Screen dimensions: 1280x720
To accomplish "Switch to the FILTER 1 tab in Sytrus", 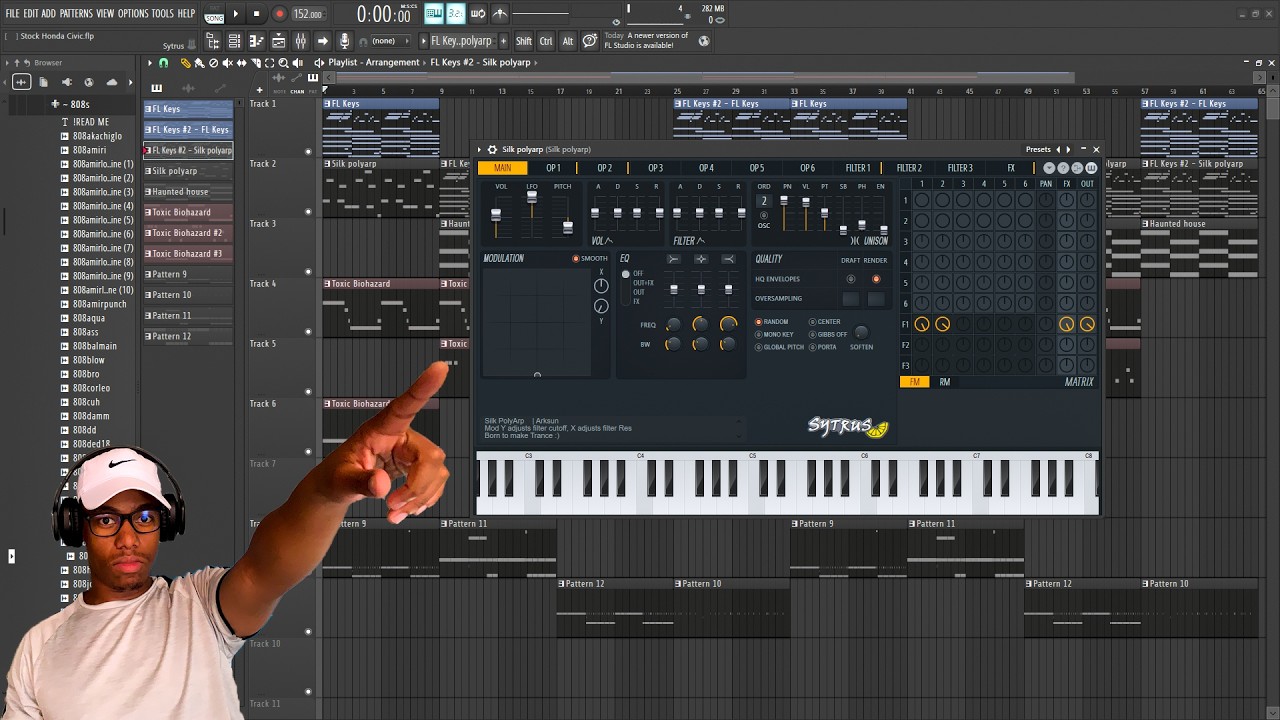I will click(x=858, y=168).
